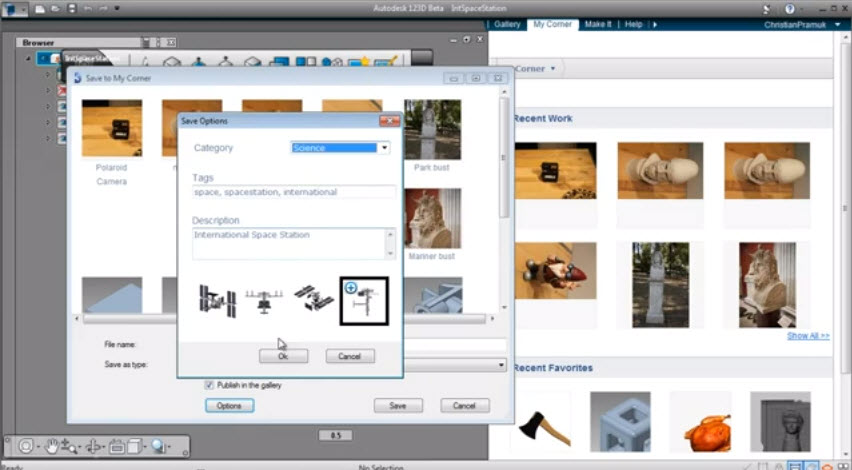Screen dimensions: 852x470
Task: Click the New document icon in title bar
Action: 40,9
